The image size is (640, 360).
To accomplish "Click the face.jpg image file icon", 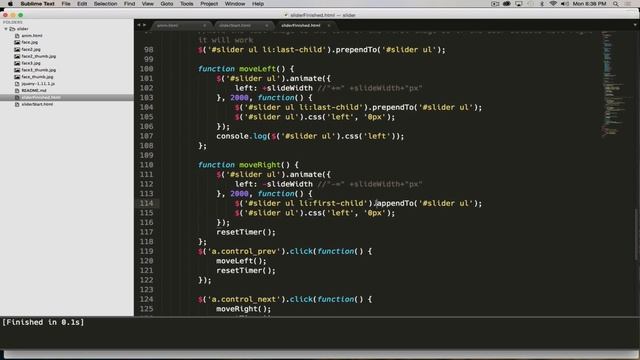I will point(17,42).
